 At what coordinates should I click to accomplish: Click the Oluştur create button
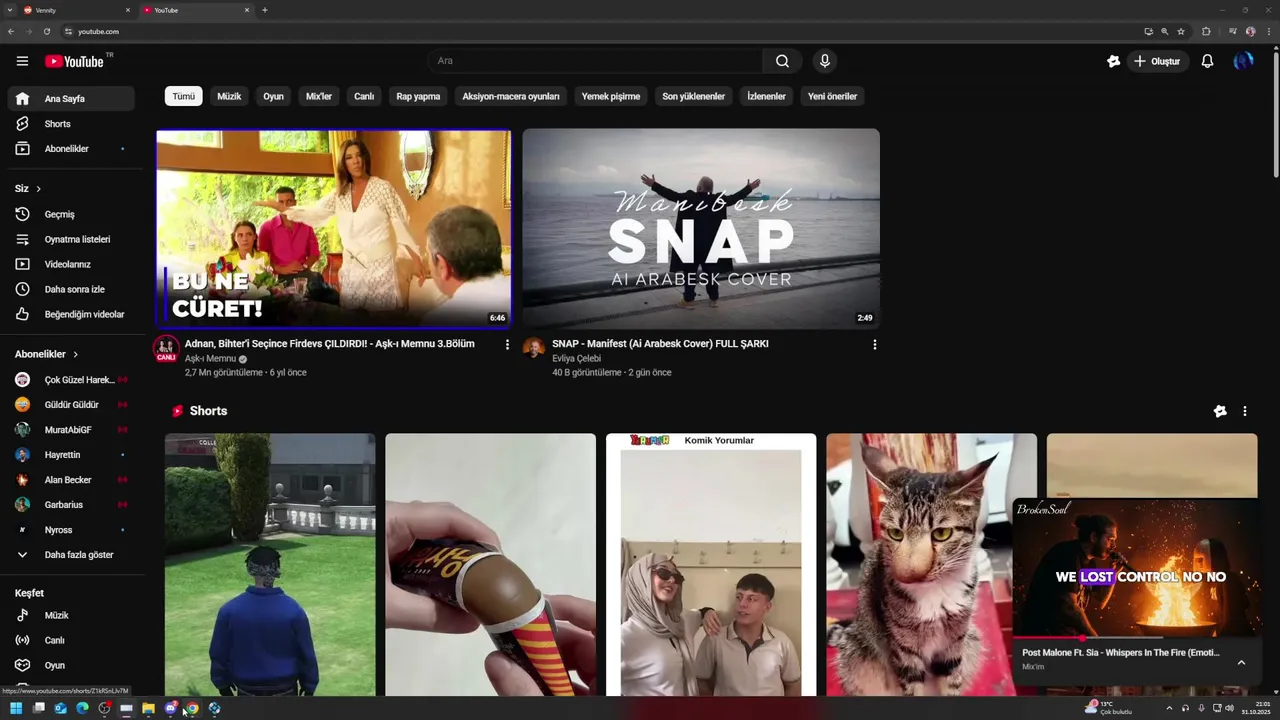click(1158, 61)
